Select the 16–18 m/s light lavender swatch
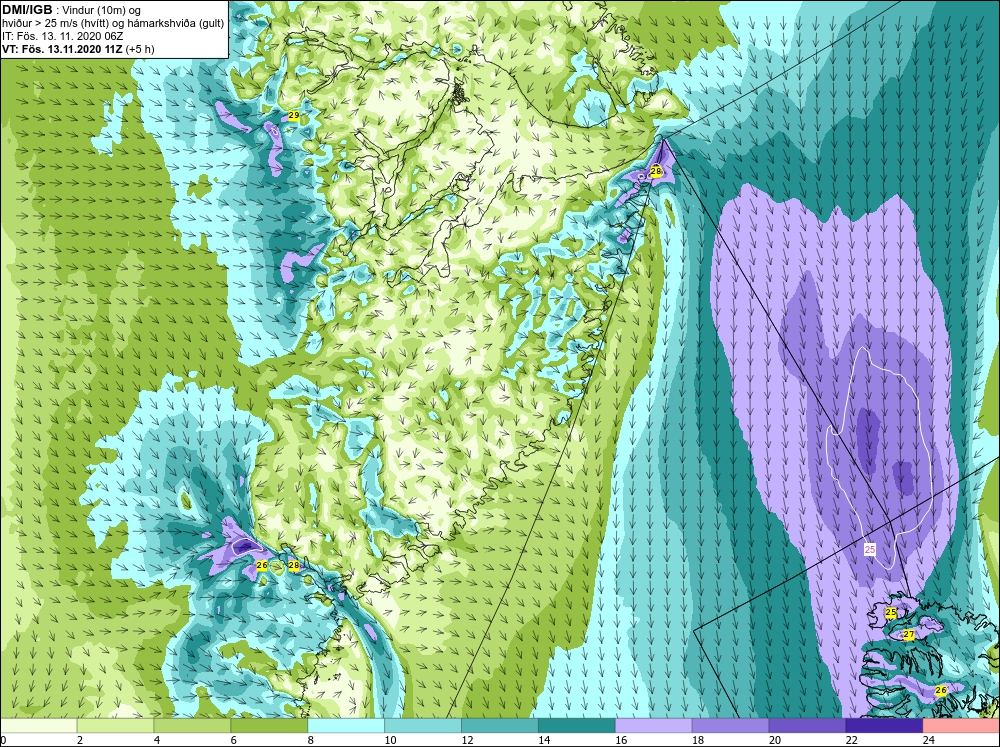1000x747 pixels. 653,726
